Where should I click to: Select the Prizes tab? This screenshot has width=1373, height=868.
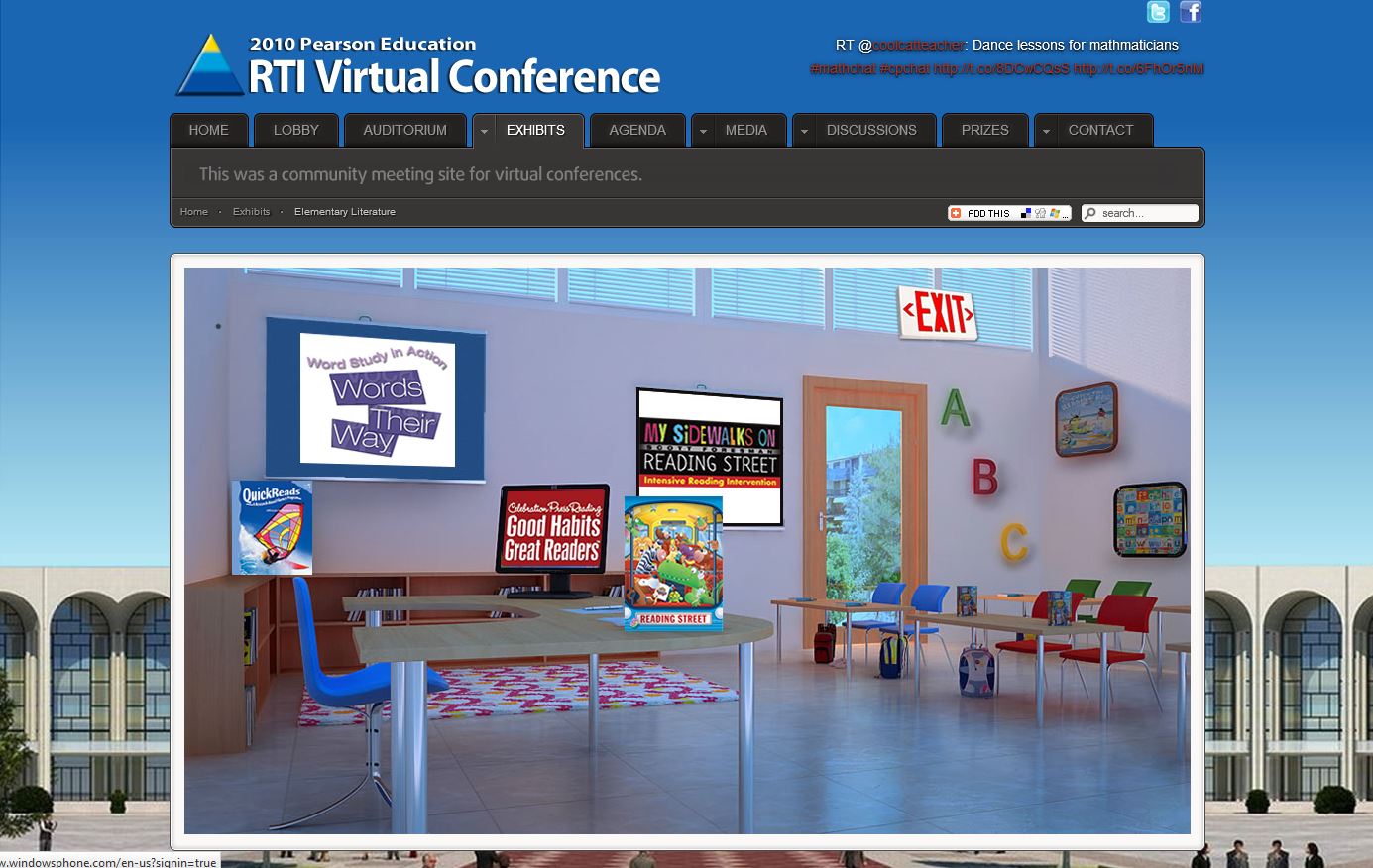point(984,130)
